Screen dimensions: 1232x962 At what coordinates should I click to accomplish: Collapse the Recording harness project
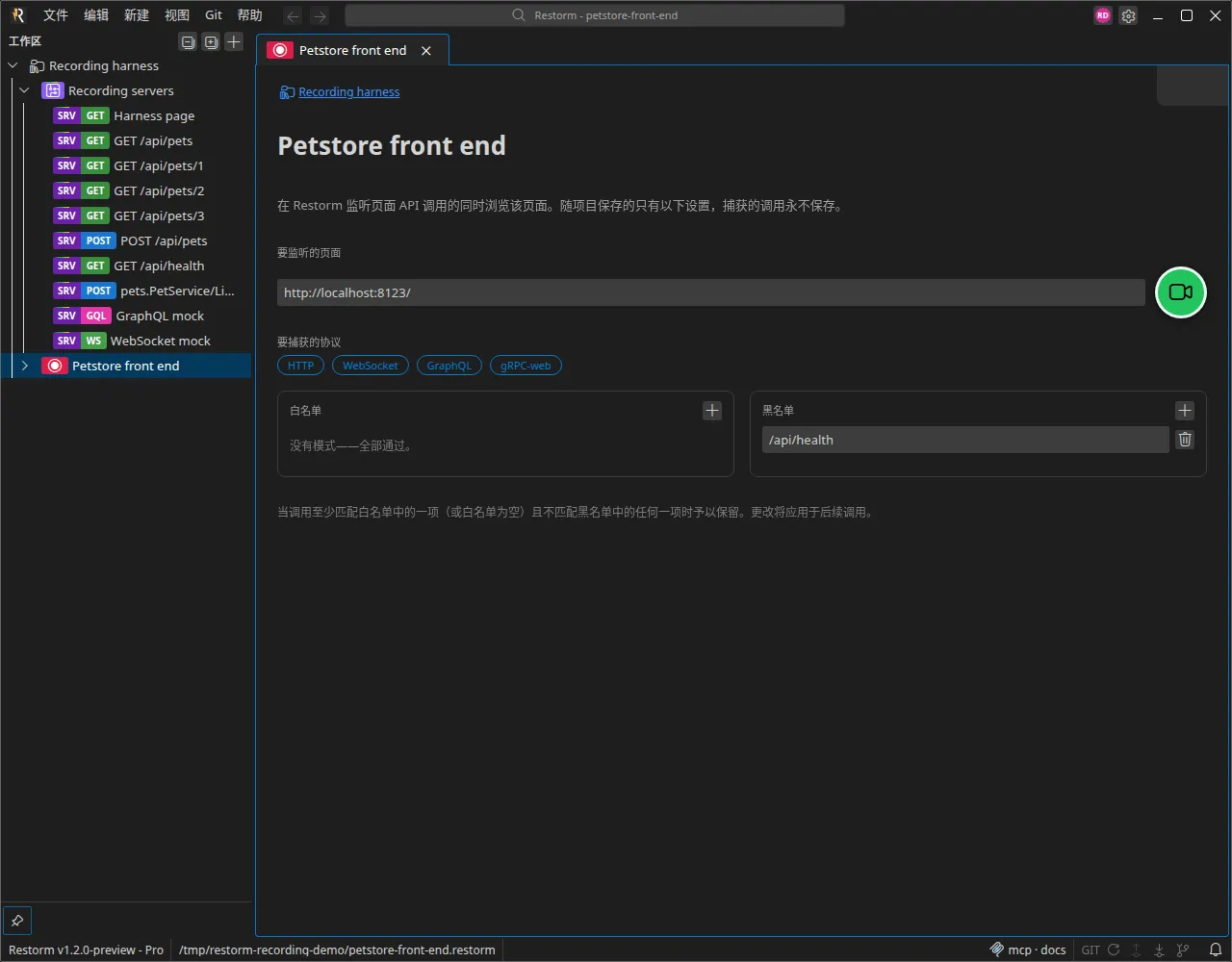click(x=13, y=65)
